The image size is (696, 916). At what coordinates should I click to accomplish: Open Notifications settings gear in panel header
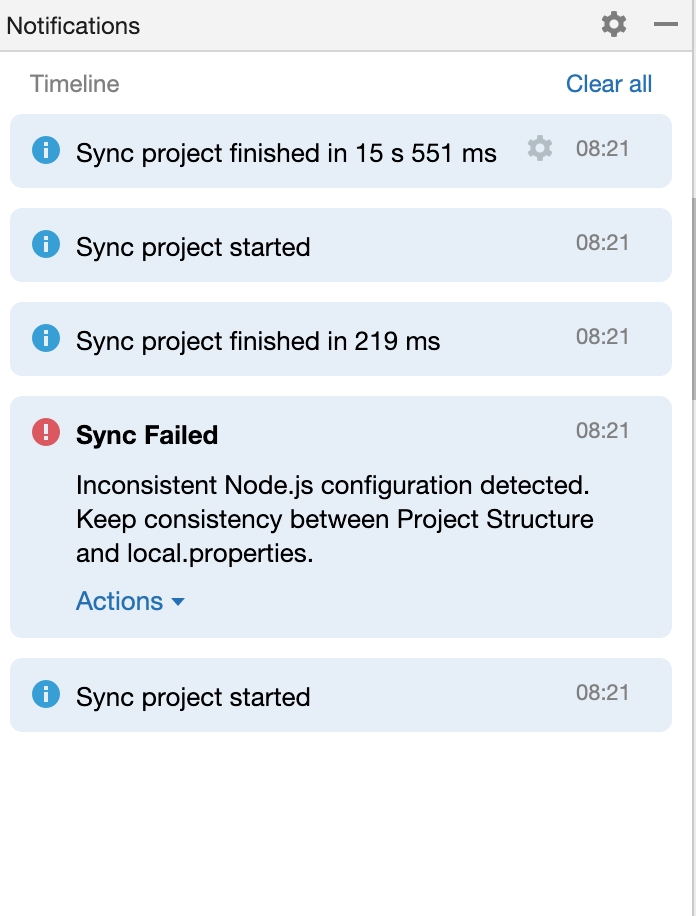point(613,24)
